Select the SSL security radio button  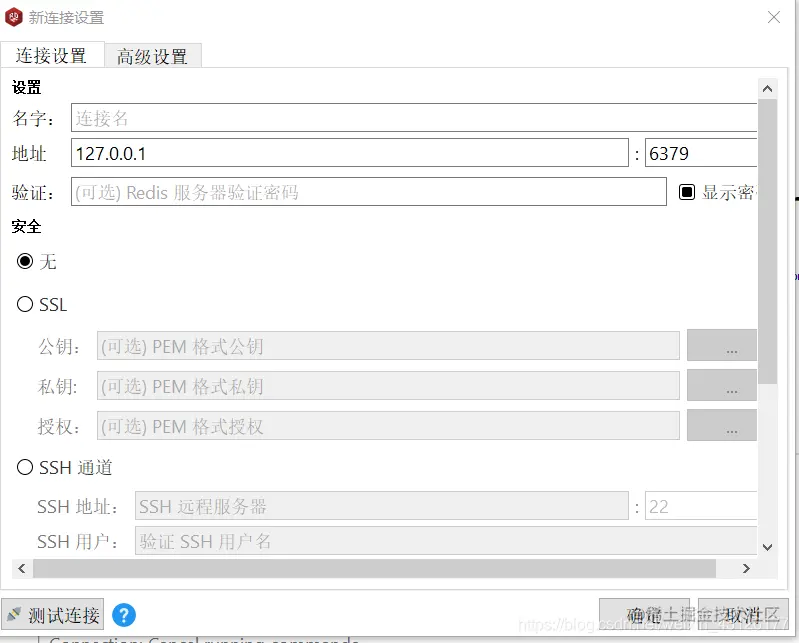[x=25, y=305]
